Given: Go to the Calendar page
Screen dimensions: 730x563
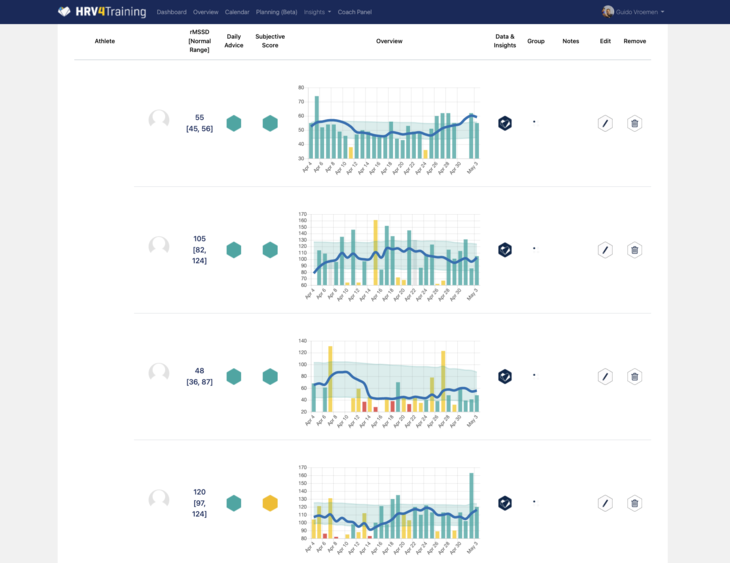Looking at the screenshot, I should (237, 12).
